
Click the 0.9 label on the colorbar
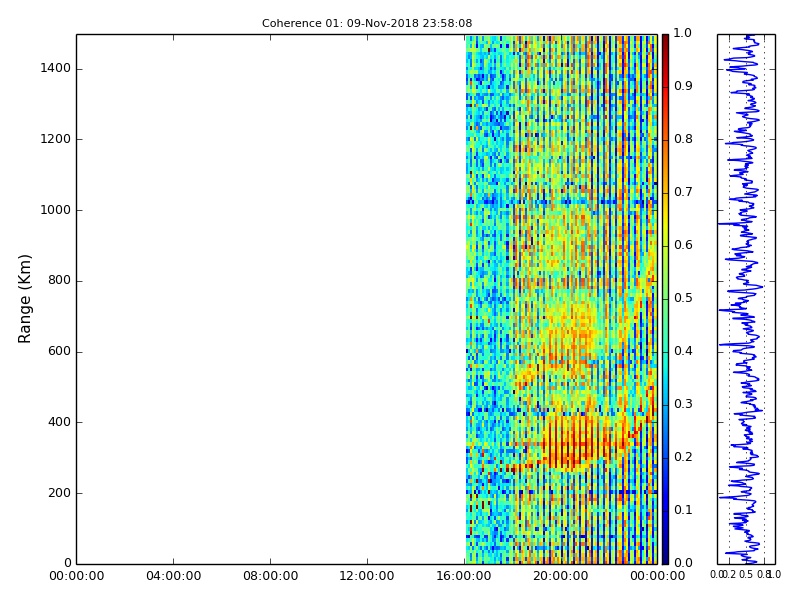[x=683, y=86]
